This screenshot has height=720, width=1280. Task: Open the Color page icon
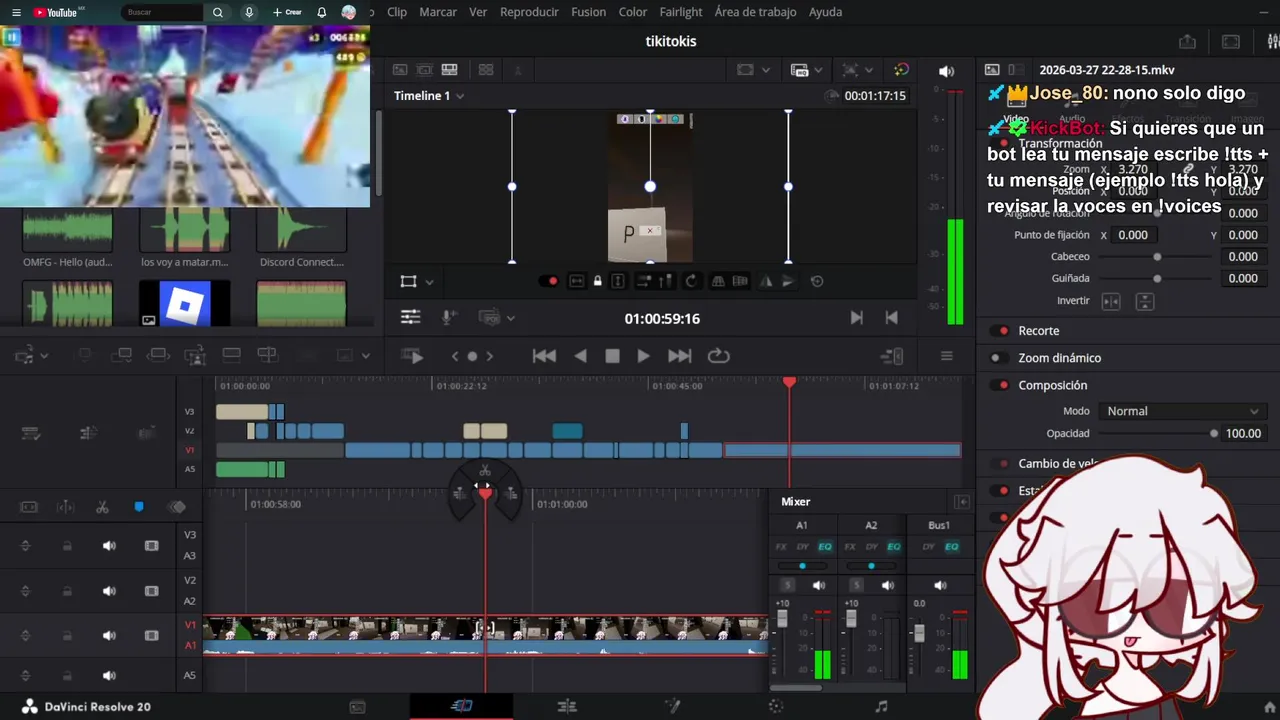tap(776, 706)
